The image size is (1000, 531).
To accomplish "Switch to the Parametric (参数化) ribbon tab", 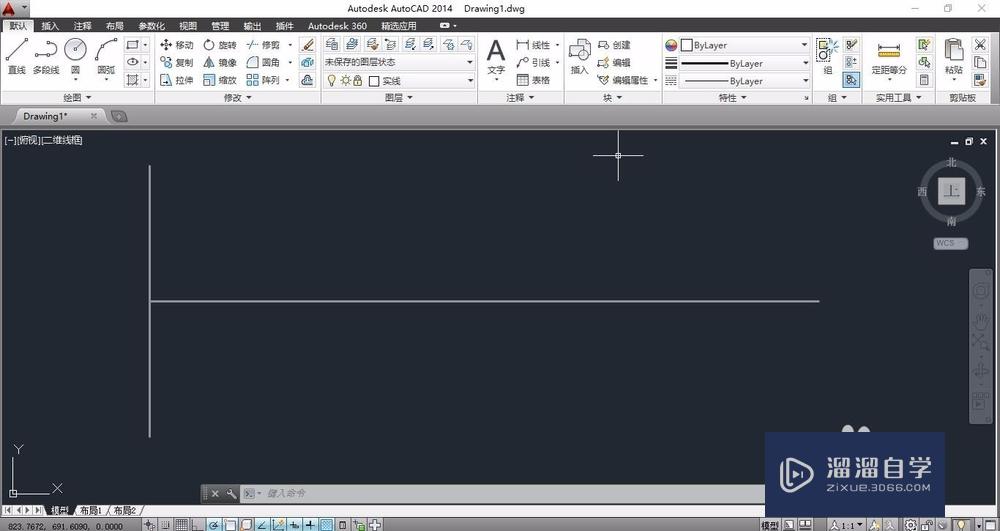I will pyautogui.click(x=152, y=26).
